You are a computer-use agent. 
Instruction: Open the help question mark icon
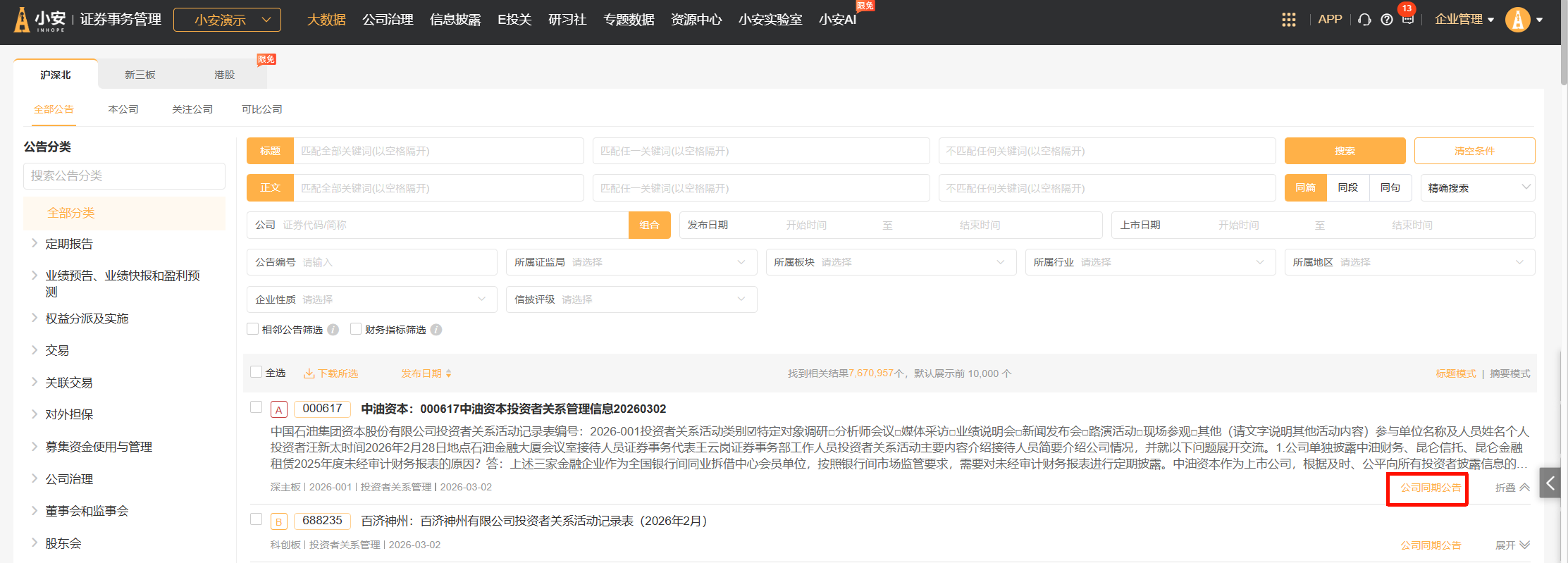[x=1386, y=20]
